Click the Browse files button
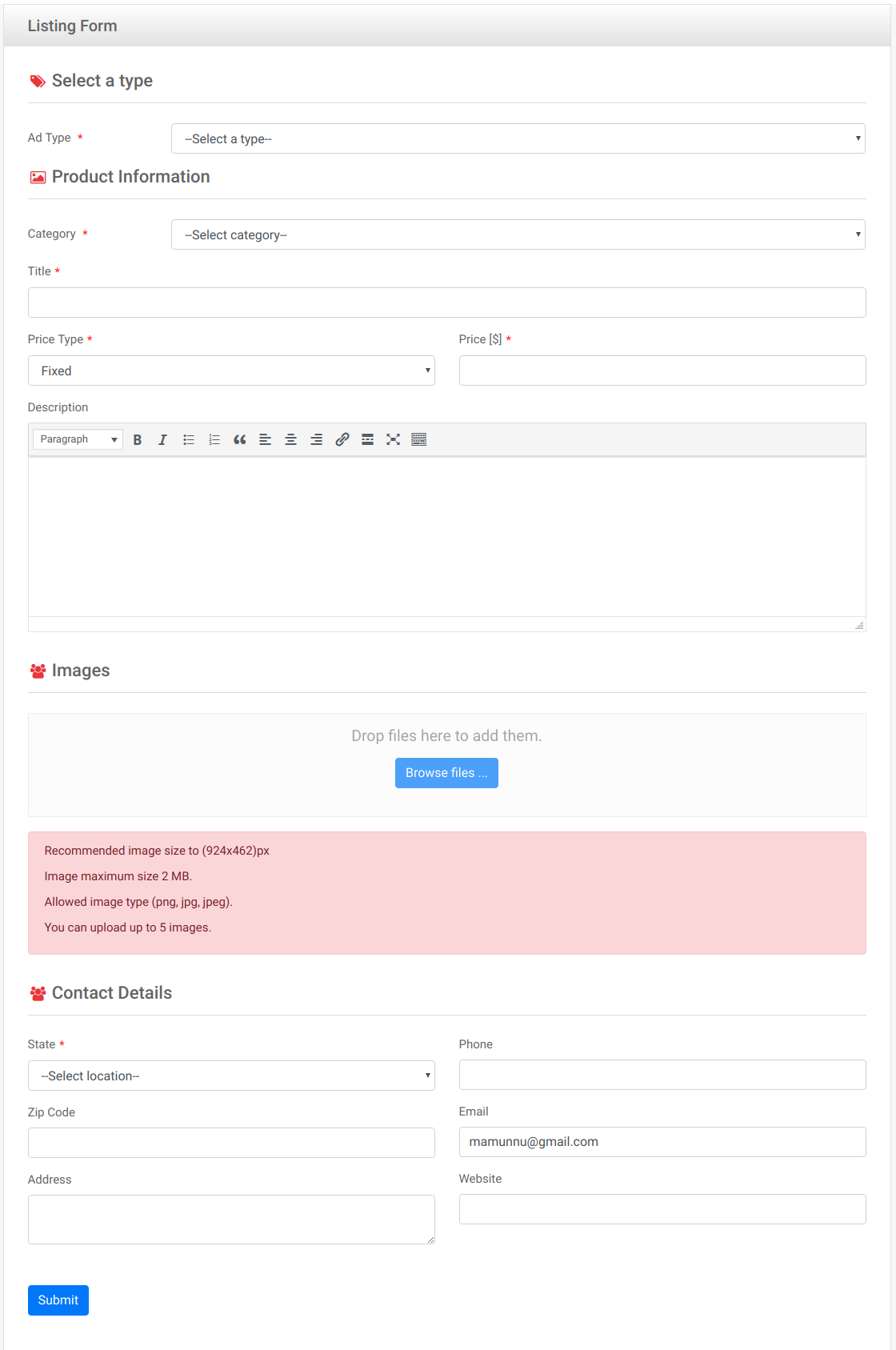Viewport: 896px width, 1350px height. [446, 773]
